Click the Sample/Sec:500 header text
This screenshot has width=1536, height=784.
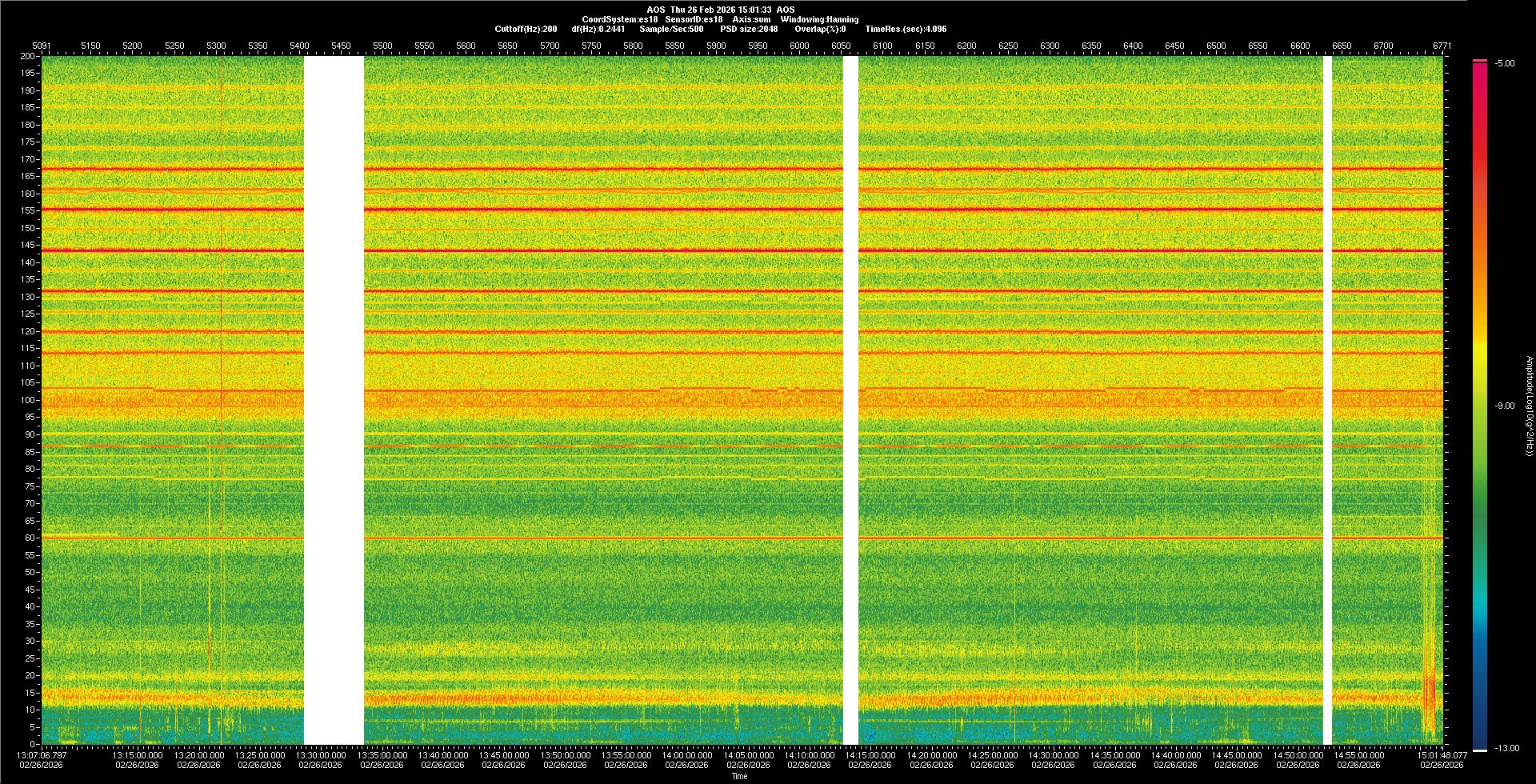671,29
